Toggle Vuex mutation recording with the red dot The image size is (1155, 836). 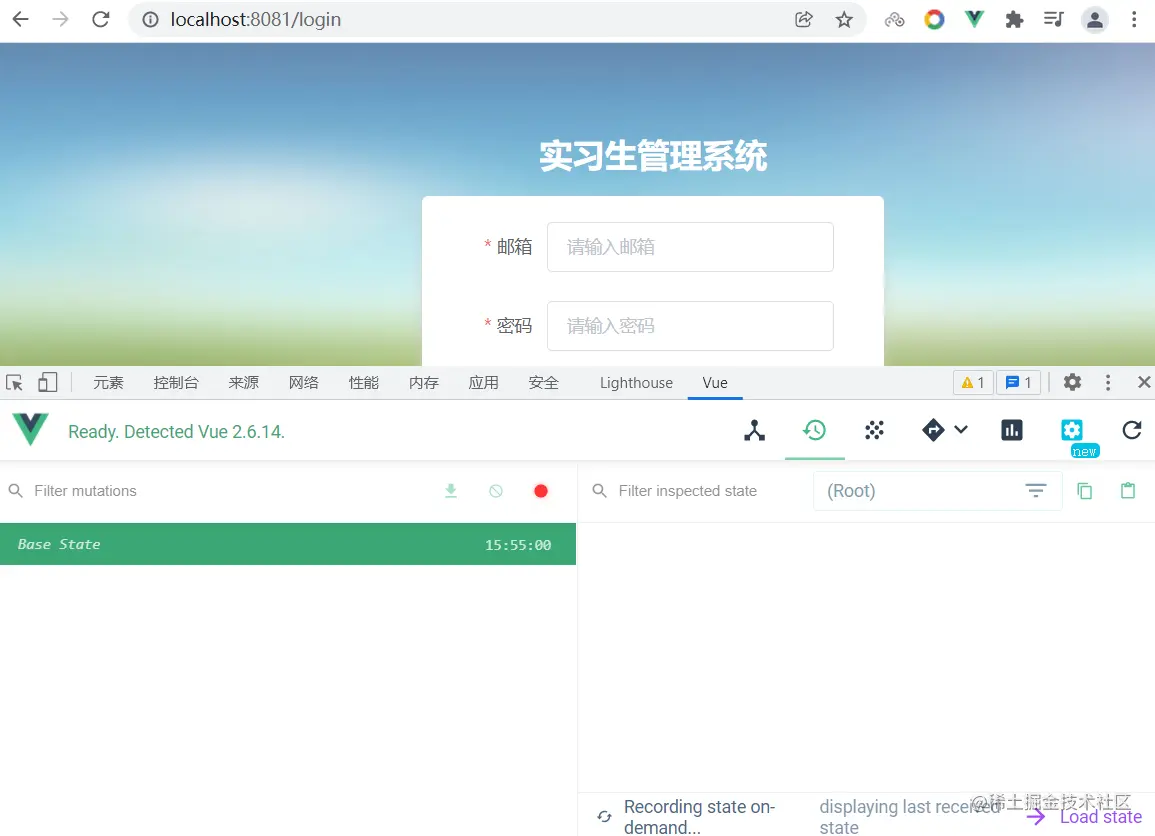(x=541, y=491)
